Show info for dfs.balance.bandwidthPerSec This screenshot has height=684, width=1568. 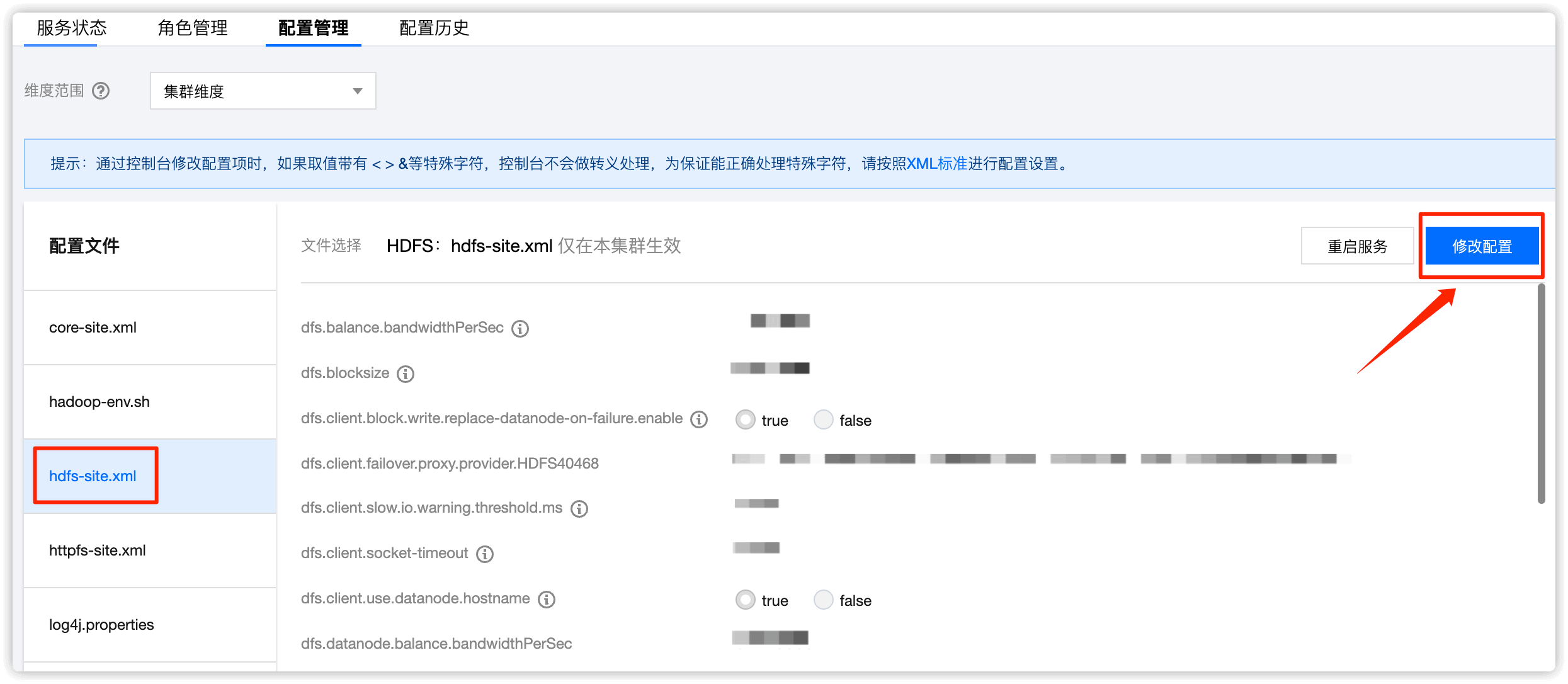(520, 329)
